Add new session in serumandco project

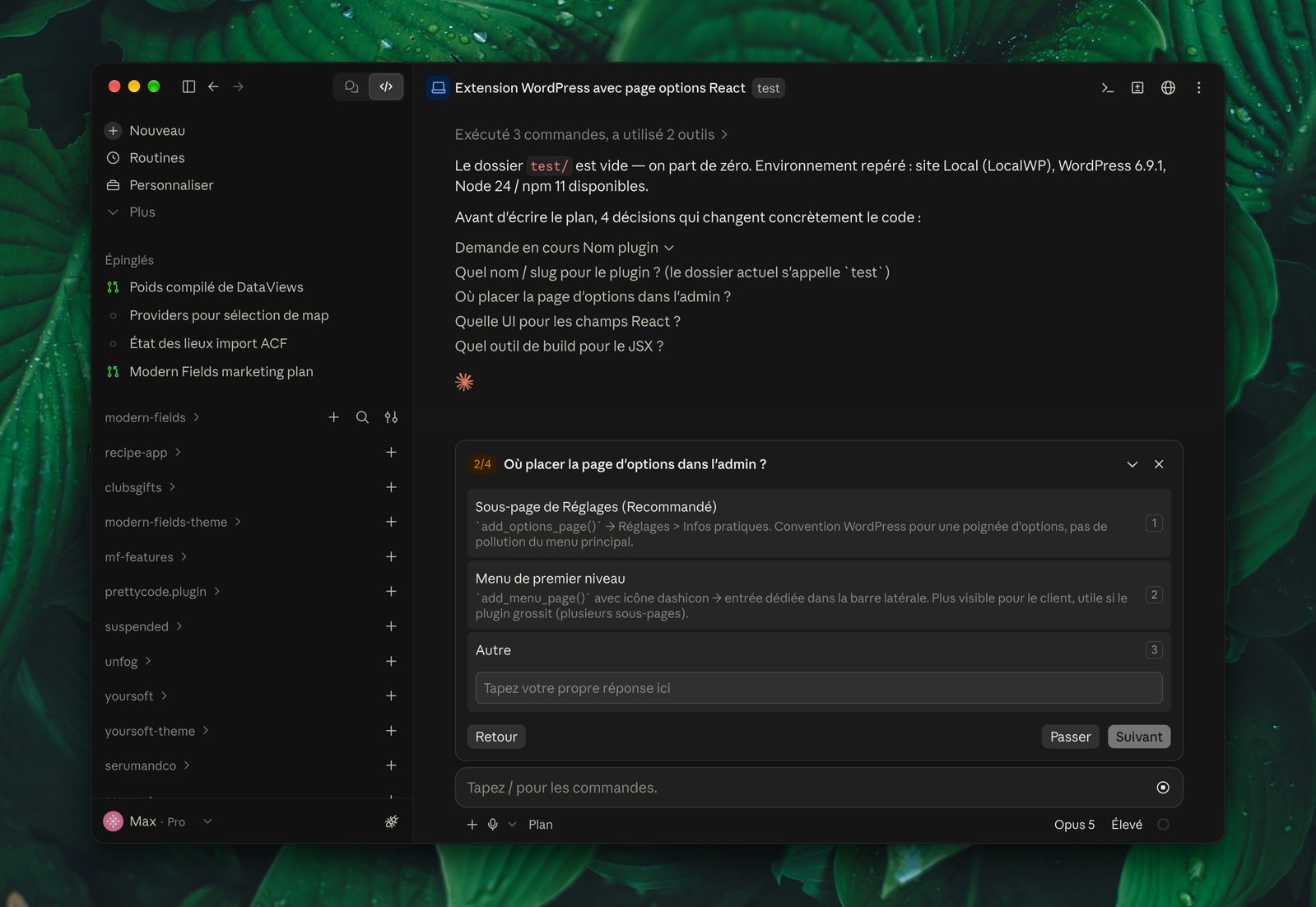pos(391,765)
